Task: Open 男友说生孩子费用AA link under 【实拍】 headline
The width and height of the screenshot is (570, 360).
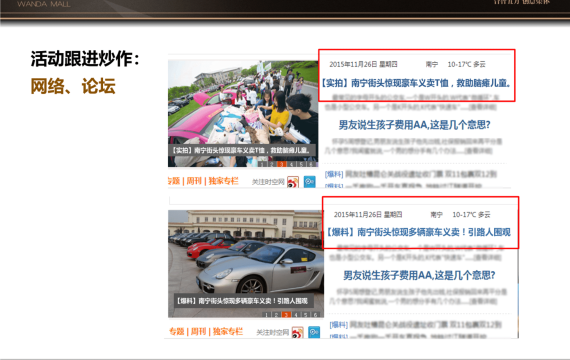Action: (x=414, y=125)
